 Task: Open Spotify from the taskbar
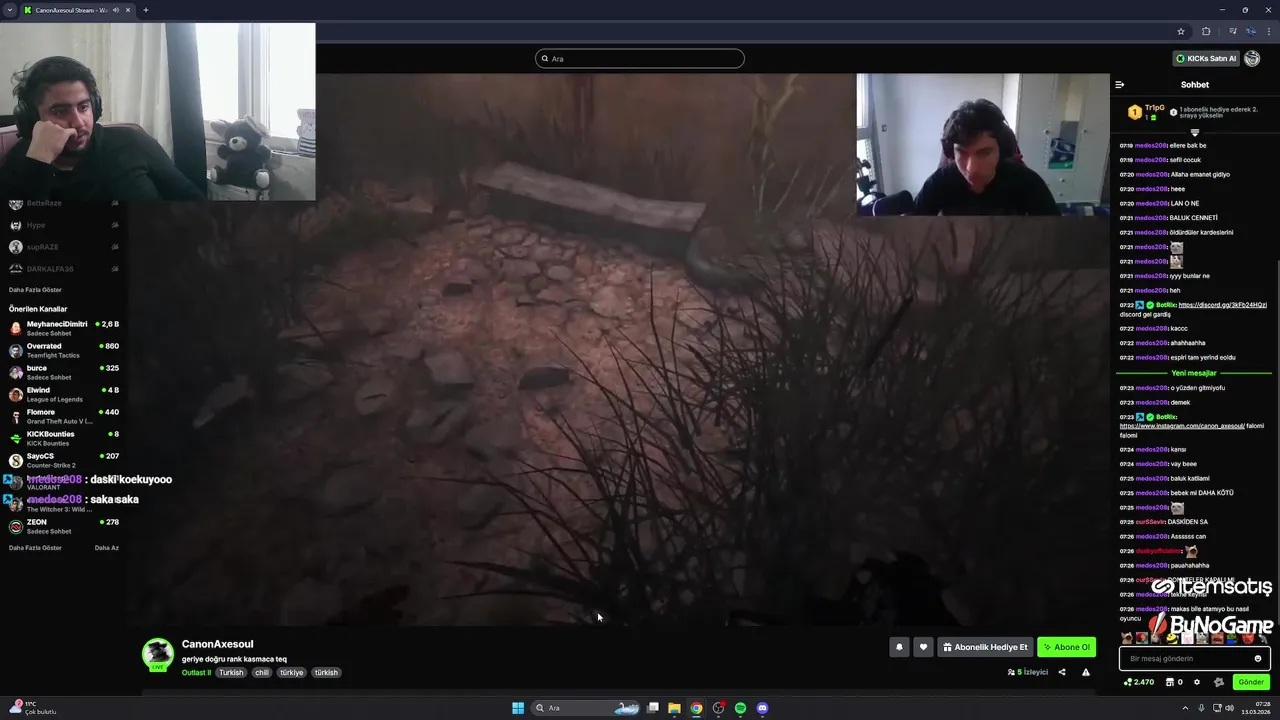tap(740, 708)
